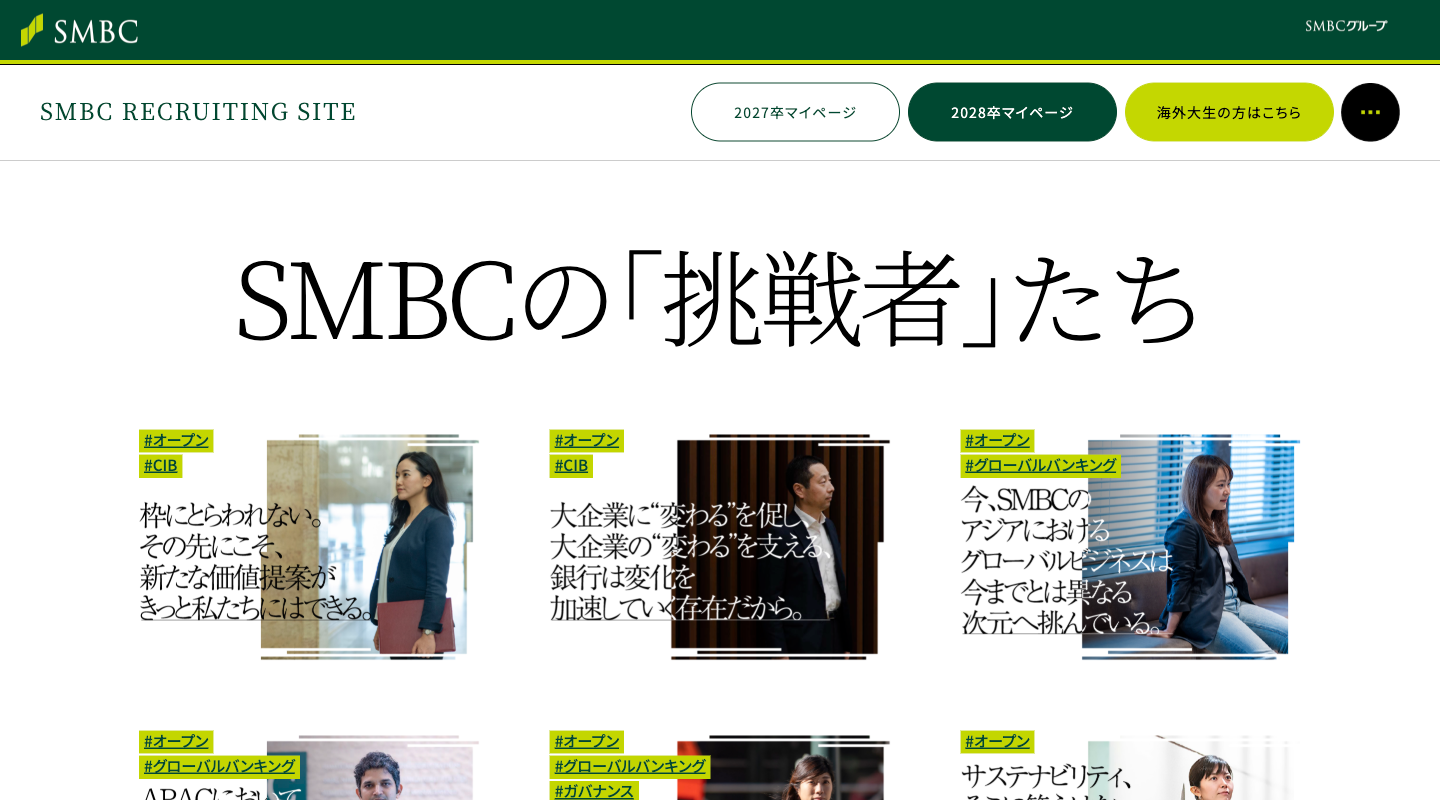Open the 2028卒マイページ button

1012,112
